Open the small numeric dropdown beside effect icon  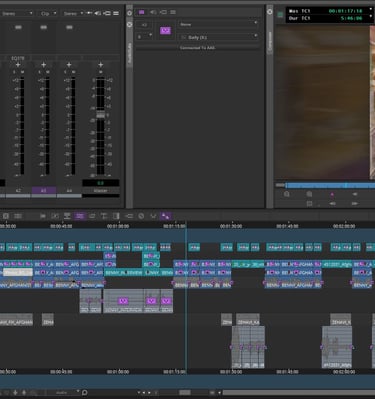144,36
